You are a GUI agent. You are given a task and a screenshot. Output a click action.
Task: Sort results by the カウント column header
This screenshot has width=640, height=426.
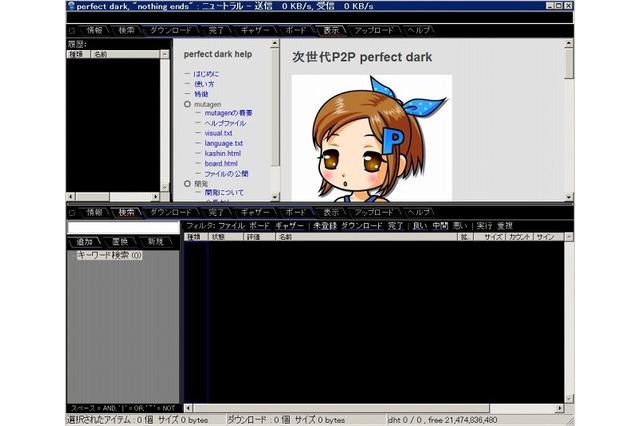pos(519,237)
